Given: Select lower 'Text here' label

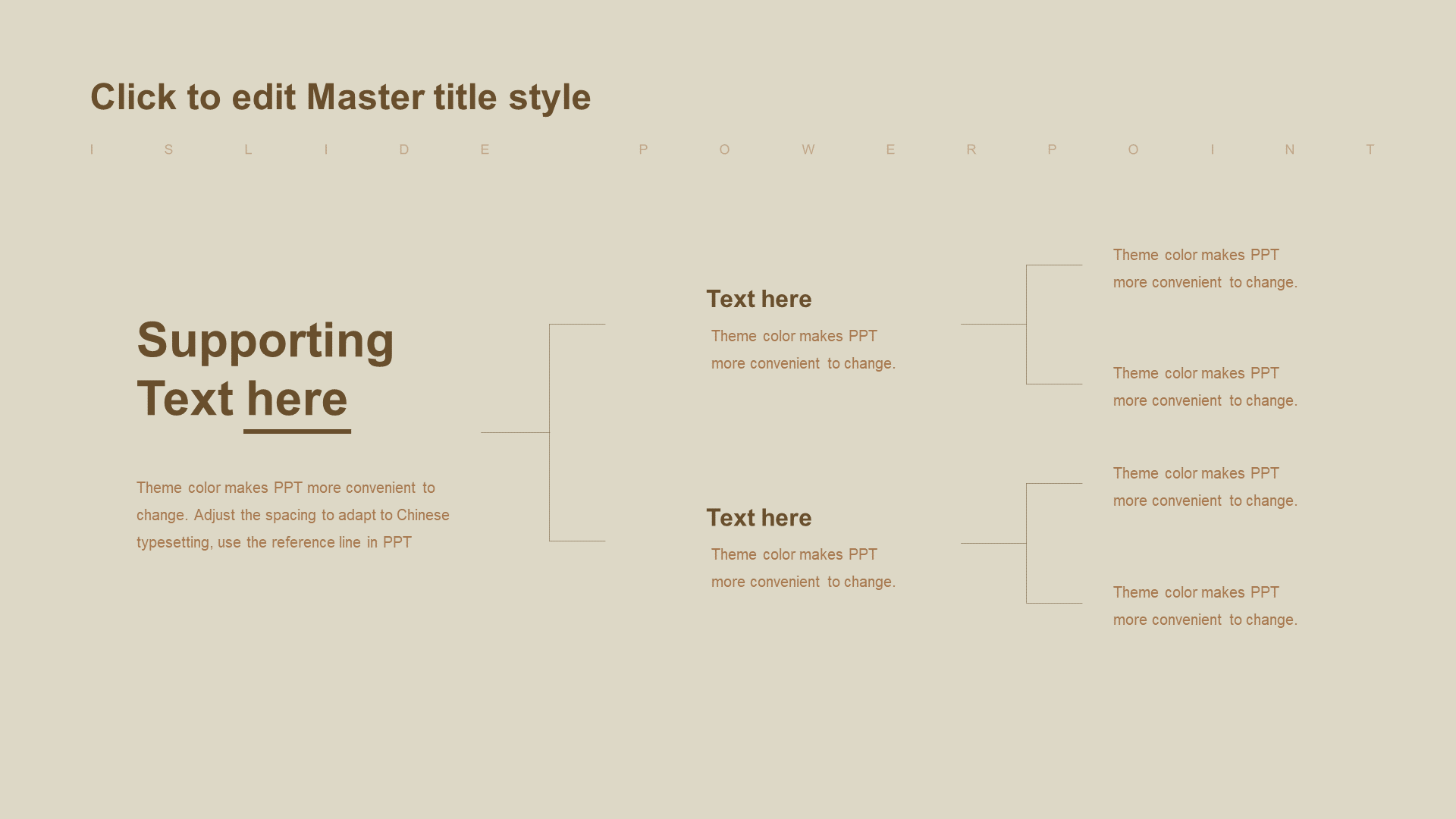Looking at the screenshot, I should pos(758,517).
